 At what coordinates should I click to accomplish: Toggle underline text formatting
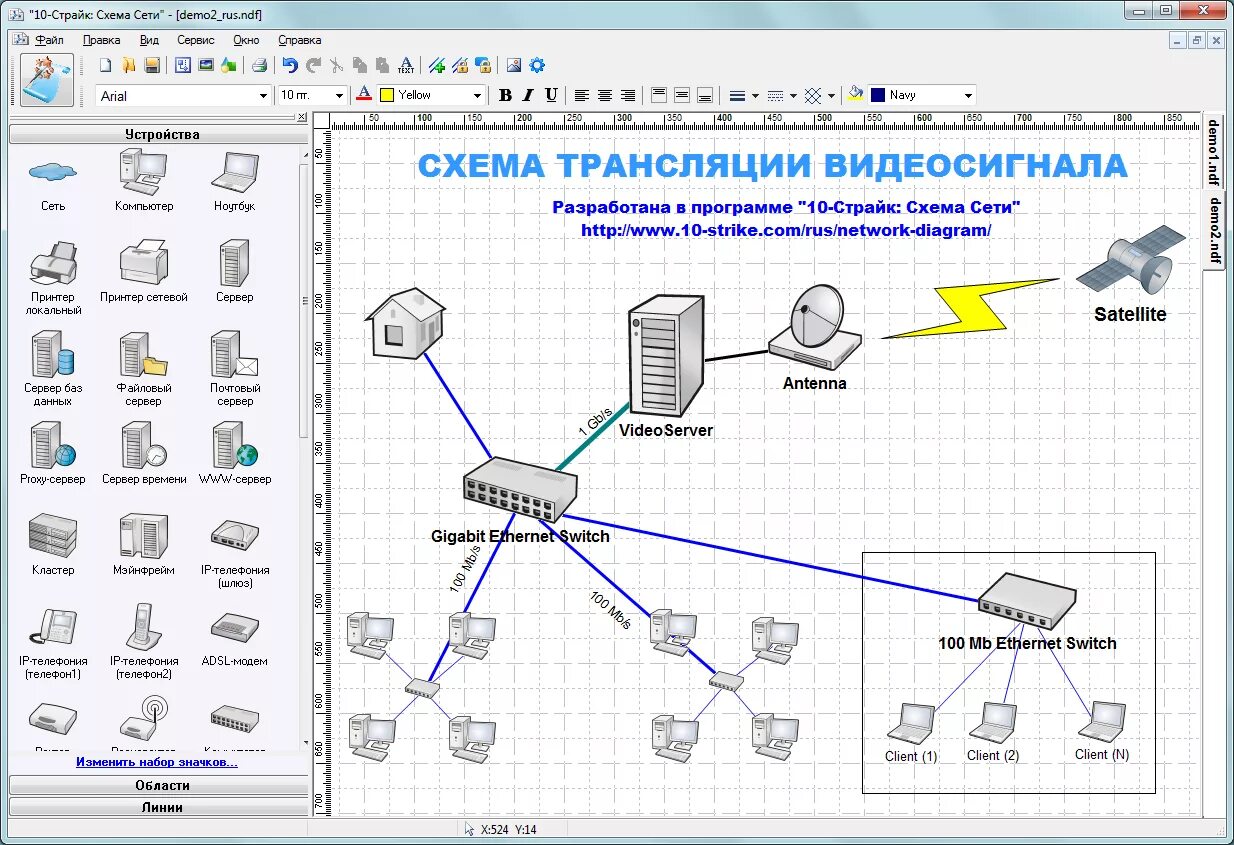pyautogui.click(x=551, y=96)
